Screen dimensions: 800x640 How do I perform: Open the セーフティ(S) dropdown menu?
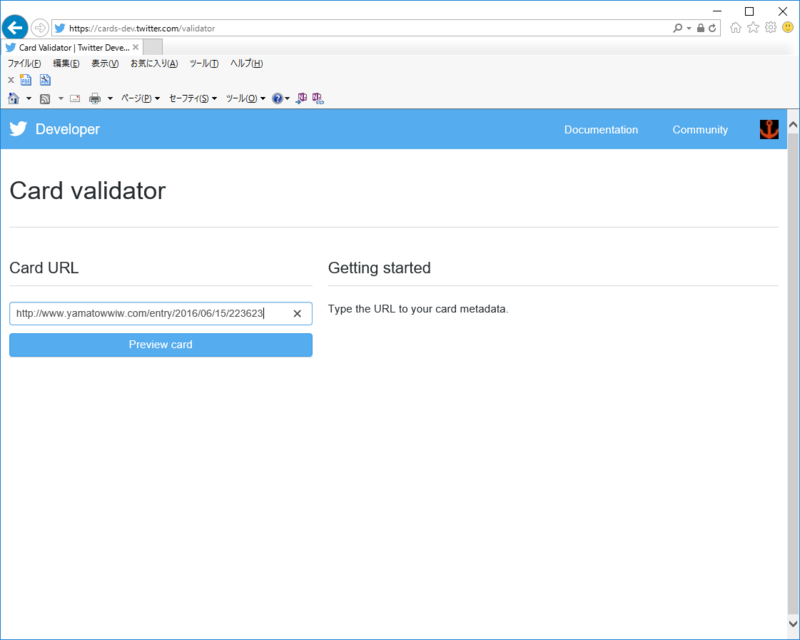pyautogui.click(x=193, y=99)
